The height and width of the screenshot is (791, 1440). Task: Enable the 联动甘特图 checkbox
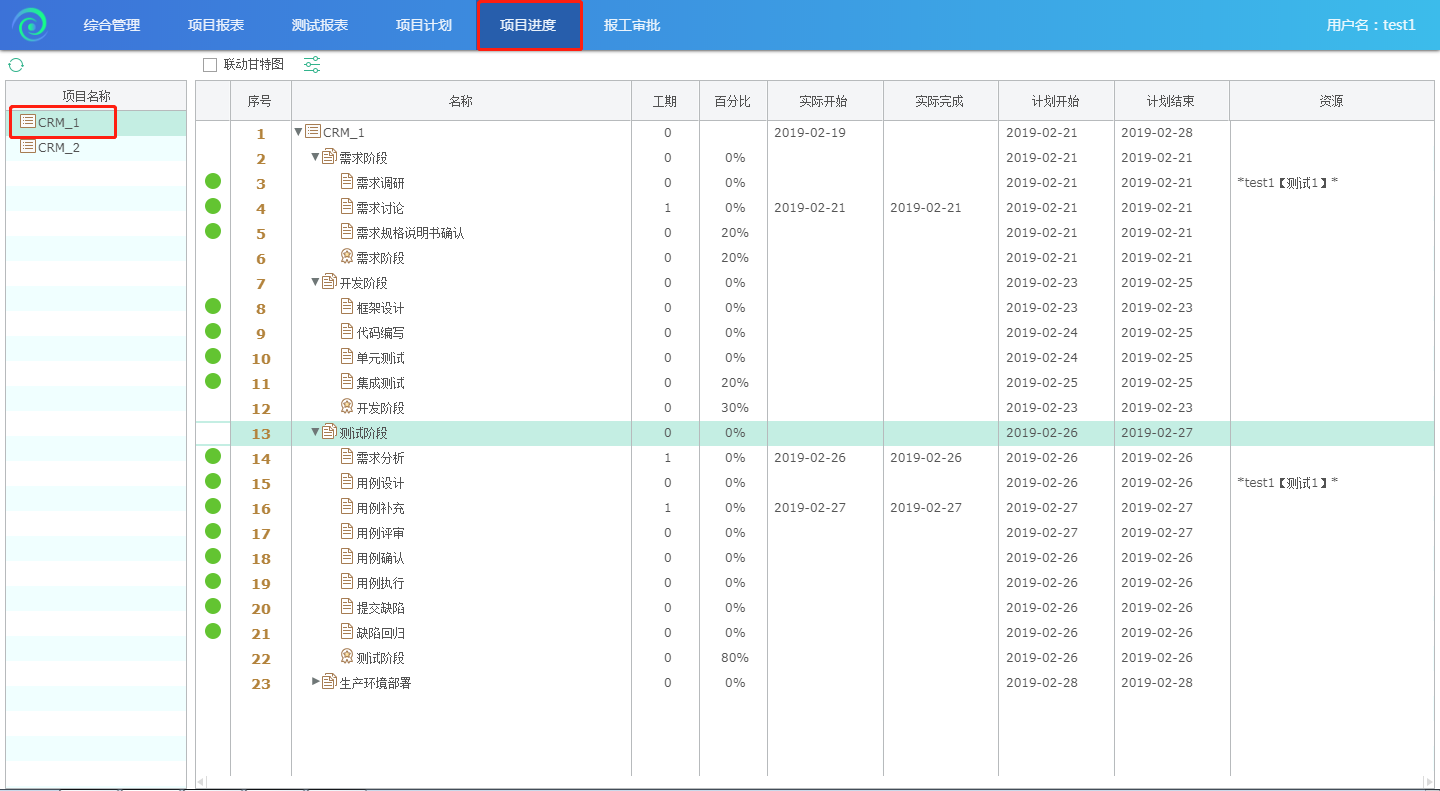pos(210,65)
